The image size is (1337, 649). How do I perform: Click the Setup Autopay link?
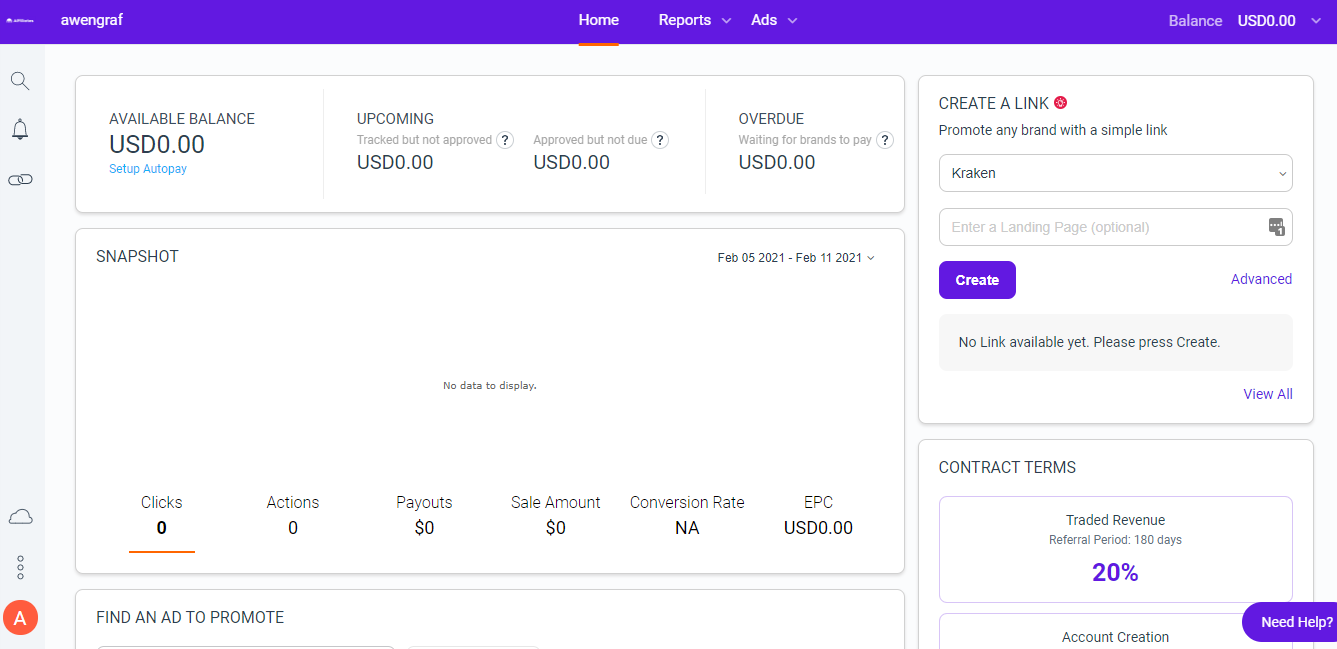[148, 169]
